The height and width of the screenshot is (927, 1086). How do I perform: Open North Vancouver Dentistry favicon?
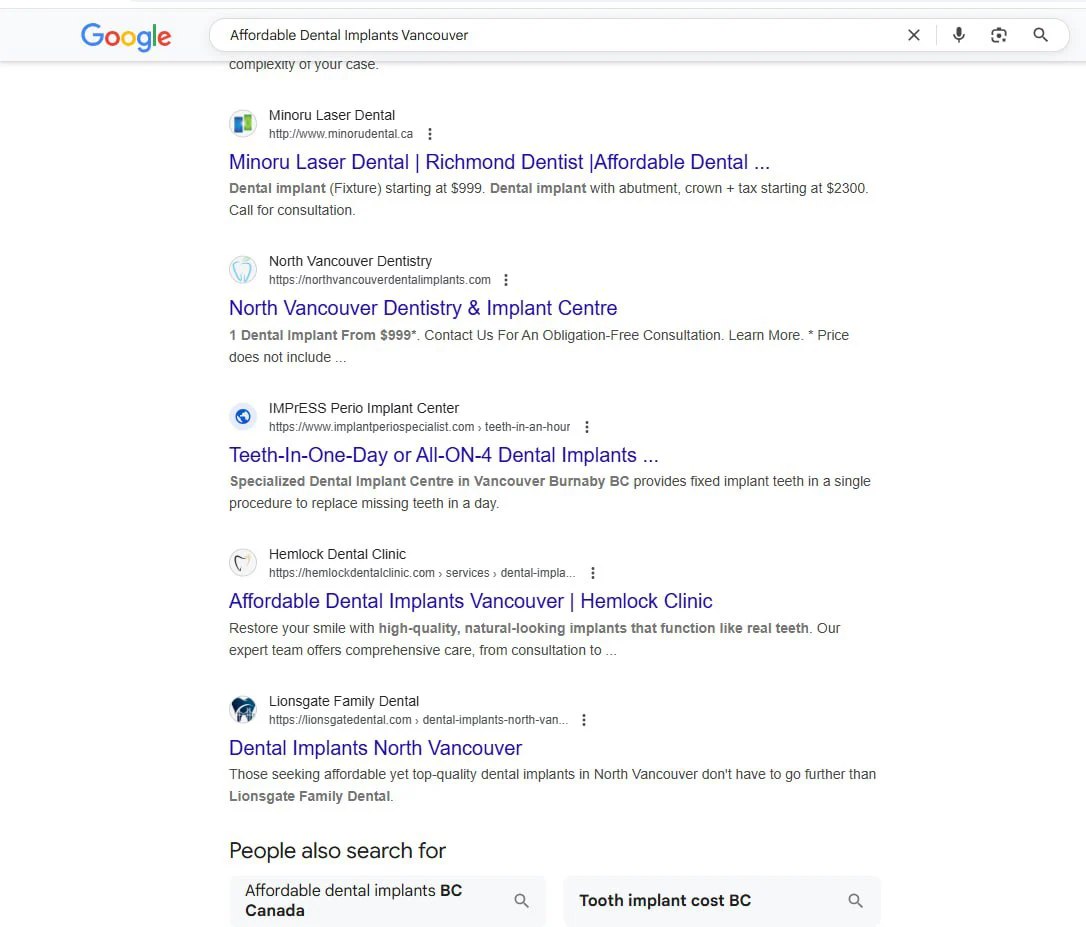[243, 270]
